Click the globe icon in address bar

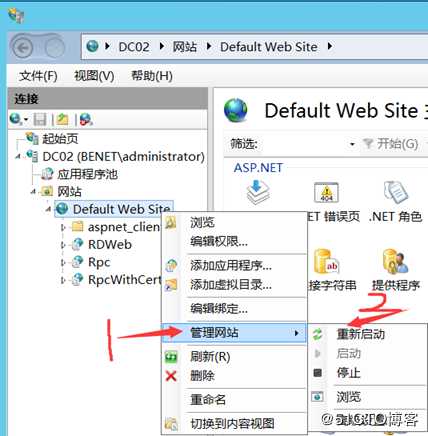point(92,46)
